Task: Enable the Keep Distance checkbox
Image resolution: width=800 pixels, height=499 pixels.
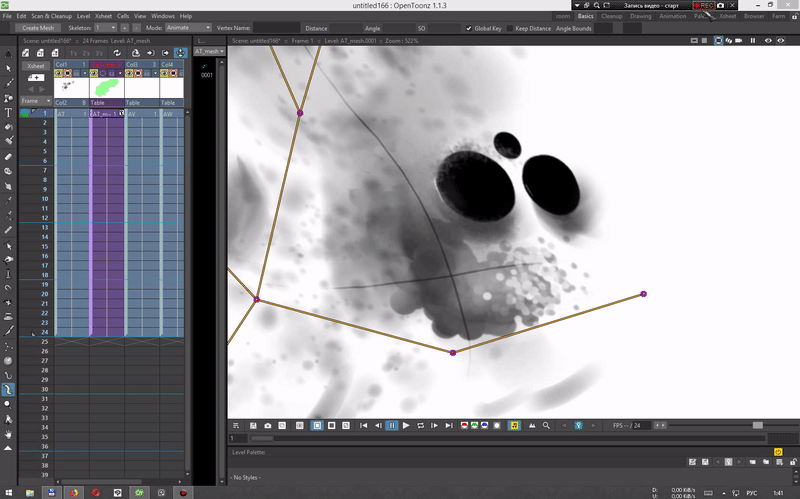Action: pos(509,28)
